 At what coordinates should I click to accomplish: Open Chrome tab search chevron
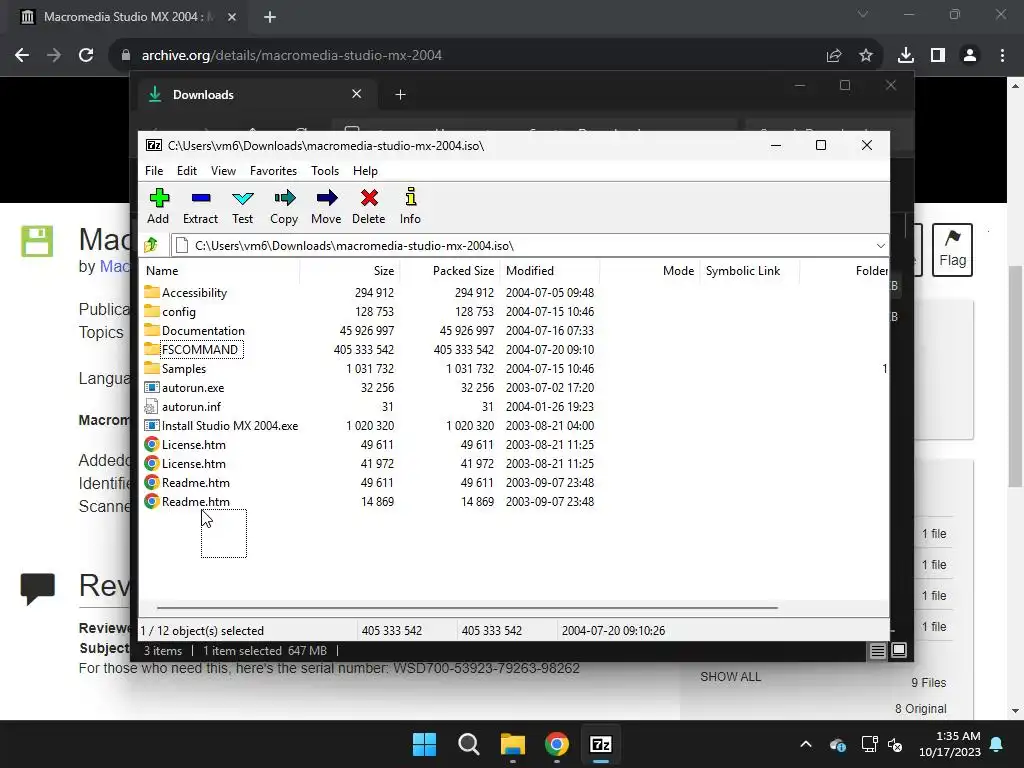(863, 14)
